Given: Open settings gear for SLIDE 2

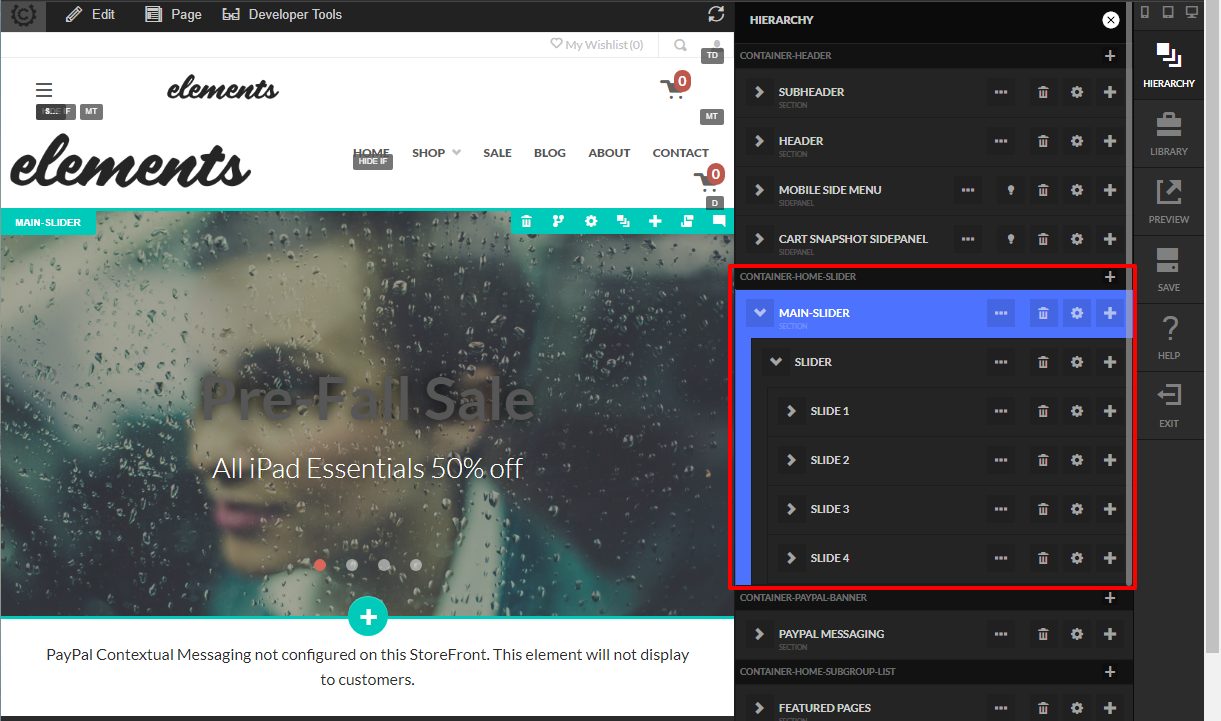Looking at the screenshot, I should pyautogui.click(x=1077, y=460).
